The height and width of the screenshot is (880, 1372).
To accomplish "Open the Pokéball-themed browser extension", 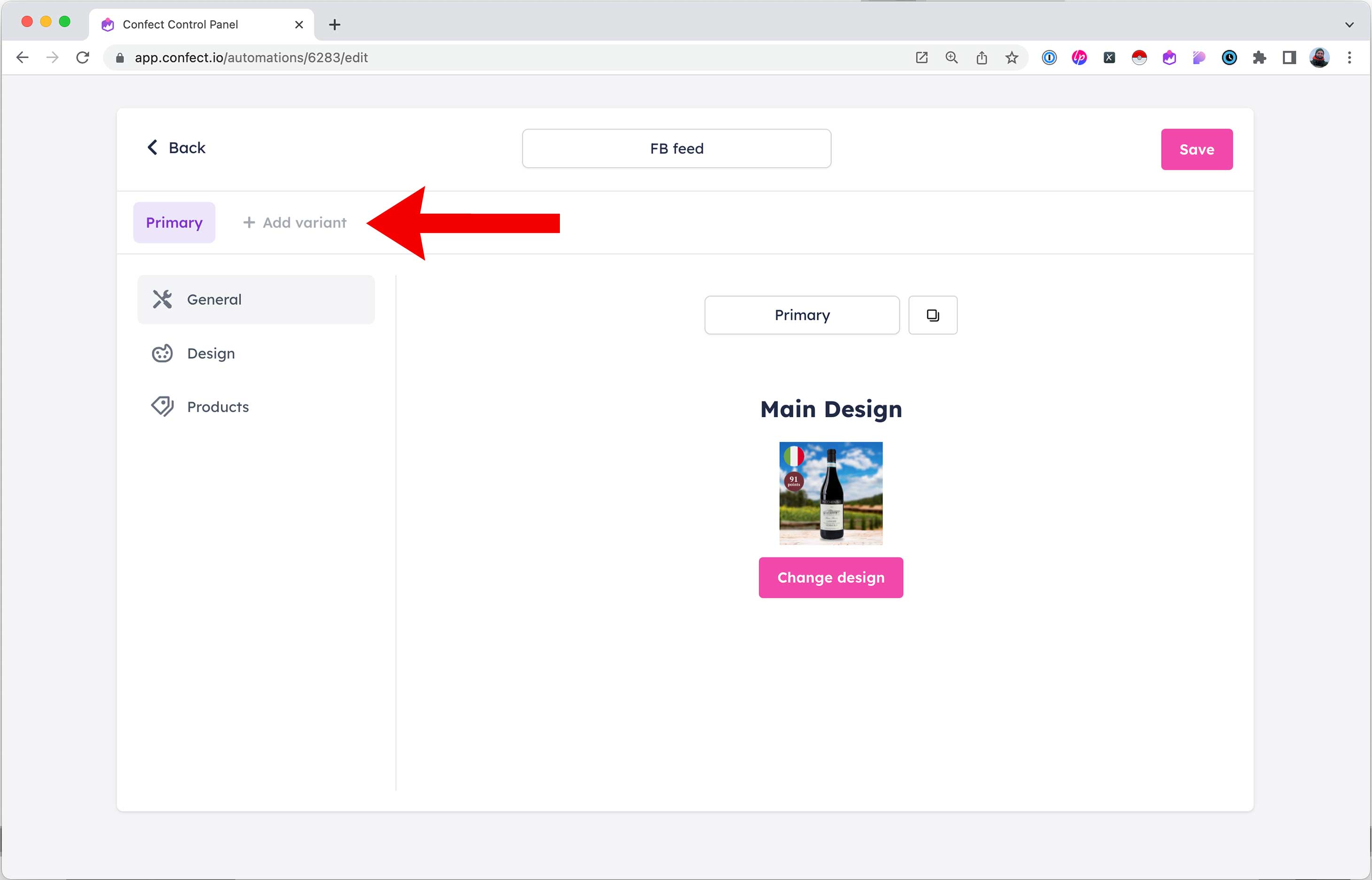I will click(x=1139, y=57).
